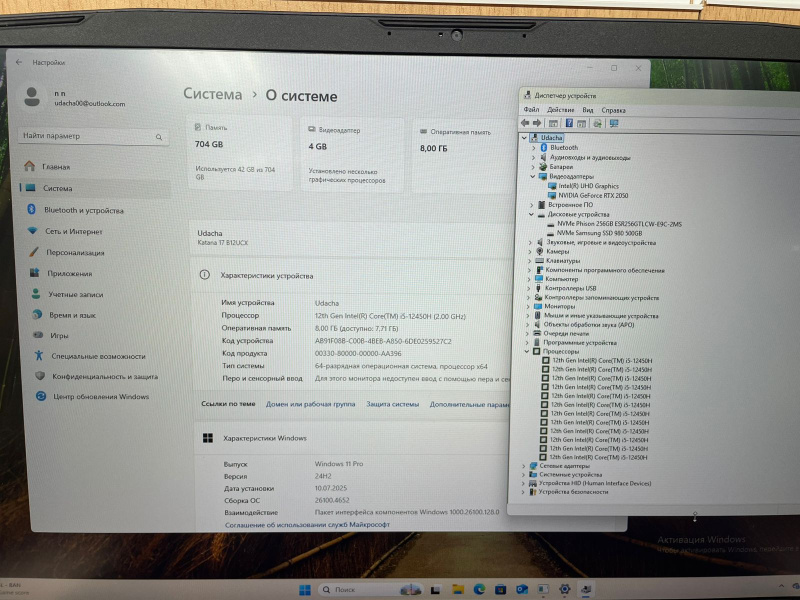Open Время и язык settings
The width and height of the screenshot is (800, 600).
point(72,315)
